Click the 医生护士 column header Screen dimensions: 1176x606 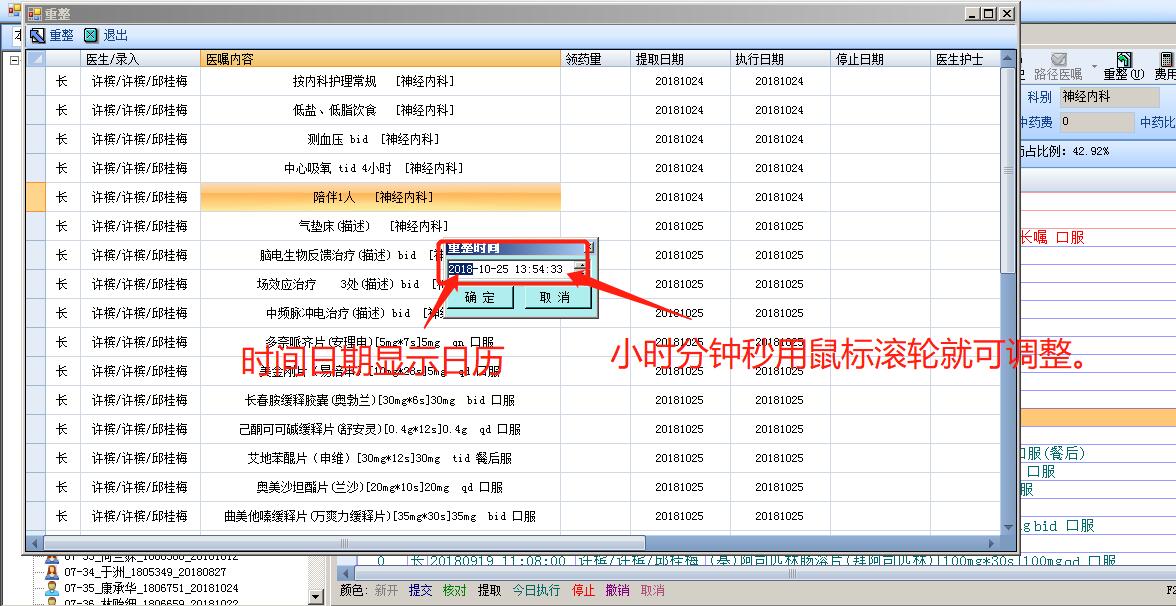point(965,59)
